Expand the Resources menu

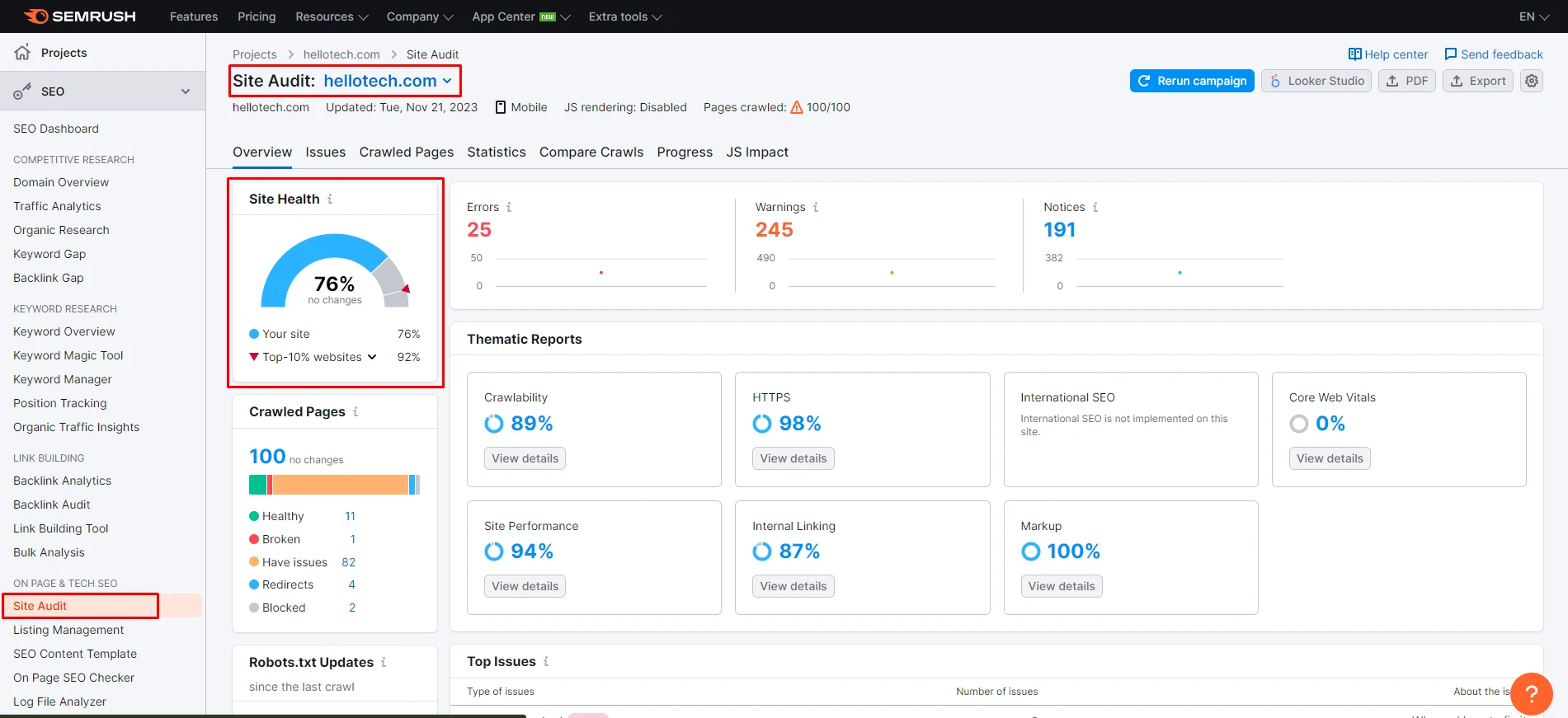(x=332, y=16)
